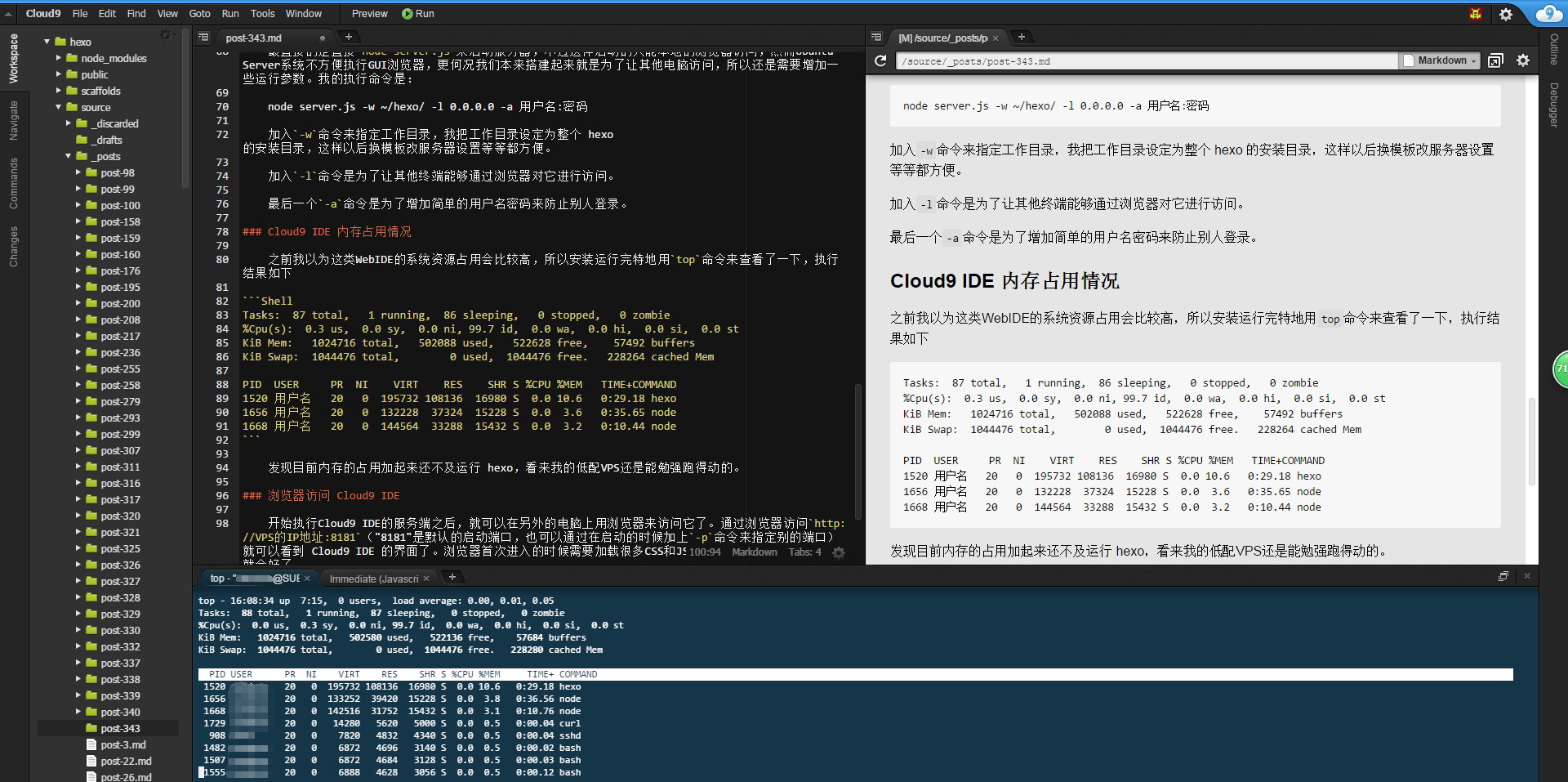
Task: Expand the node_modules folder
Action: [x=58, y=58]
